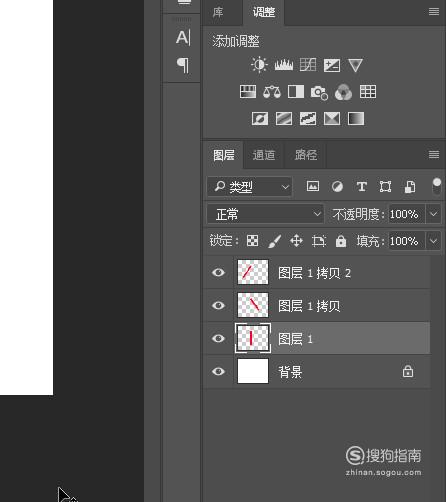
Task: Hide the 图层 1 拷贝 layer
Action: 218,305
